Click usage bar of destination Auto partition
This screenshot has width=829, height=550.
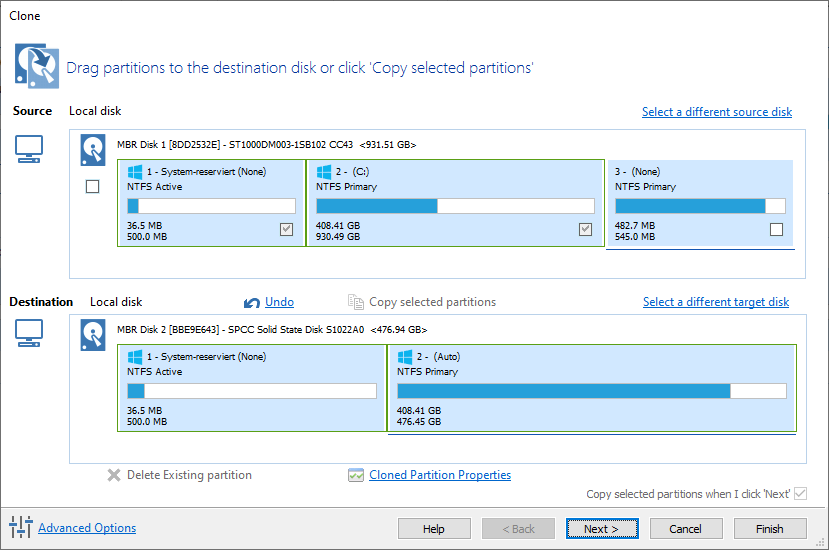592,391
